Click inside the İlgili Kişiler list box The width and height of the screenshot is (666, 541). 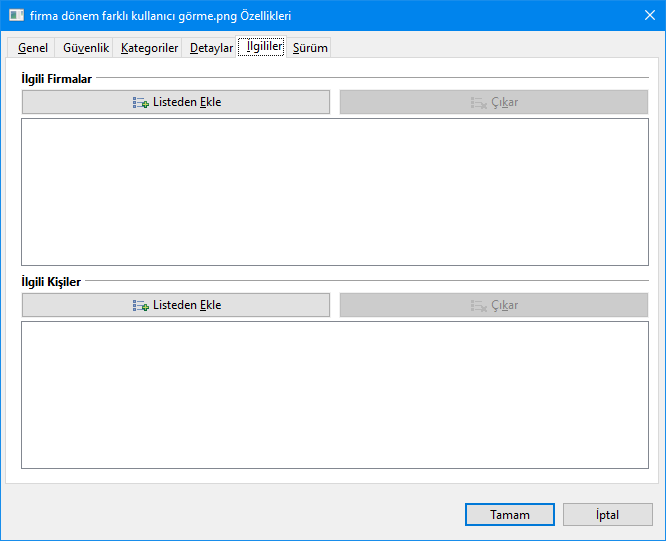(x=334, y=394)
